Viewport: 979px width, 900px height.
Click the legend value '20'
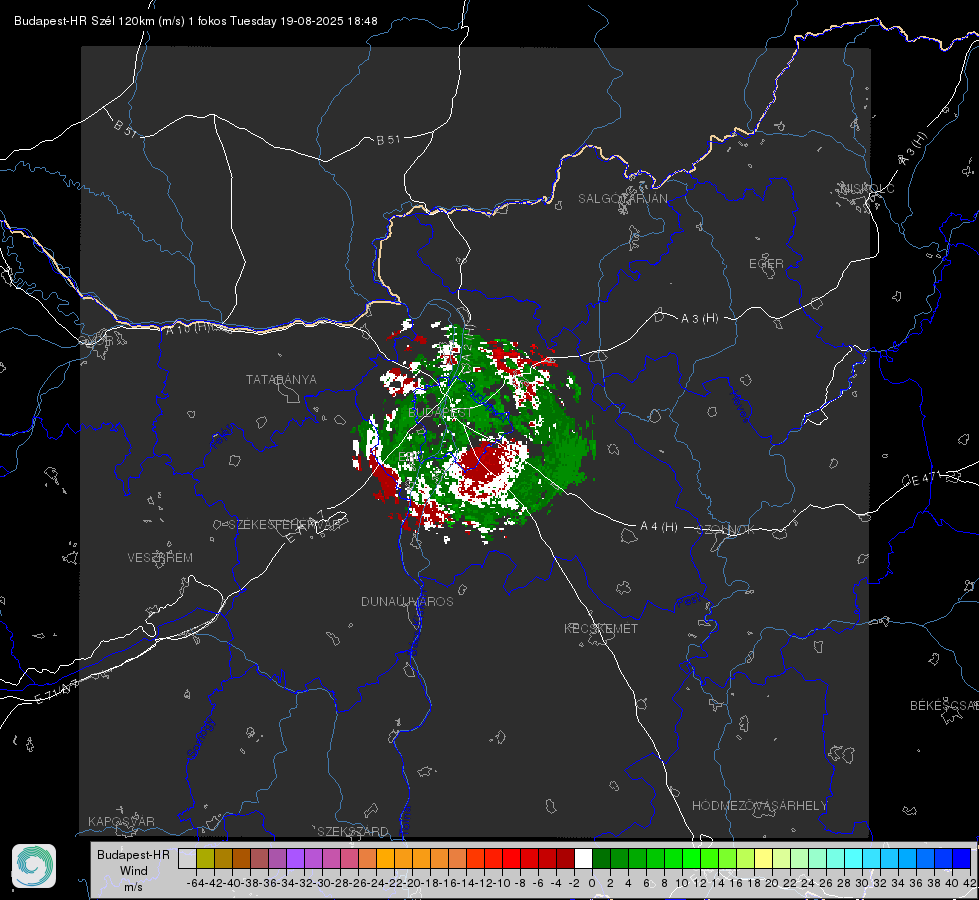(x=772, y=883)
